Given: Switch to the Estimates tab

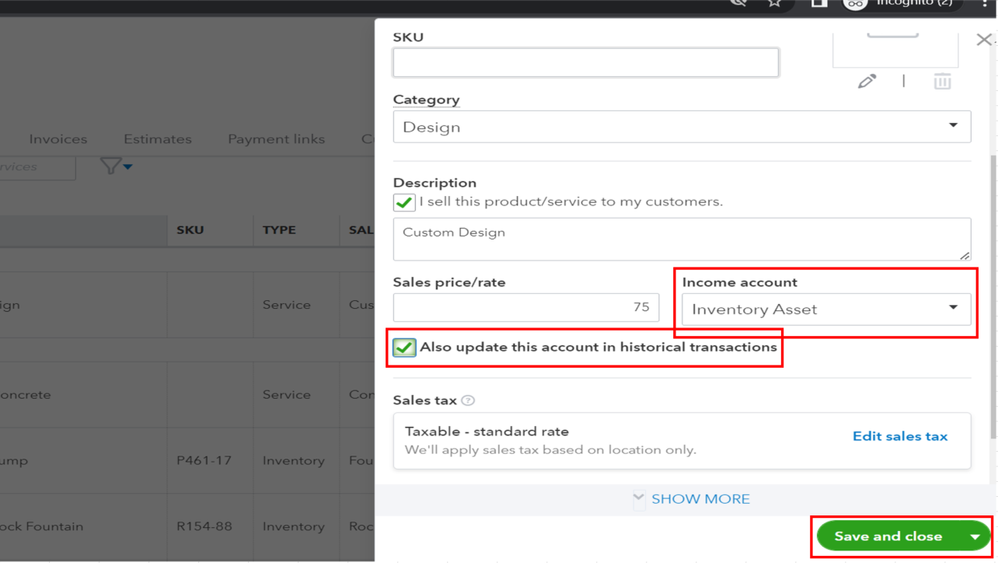Looking at the screenshot, I should pyautogui.click(x=157, y=139).
